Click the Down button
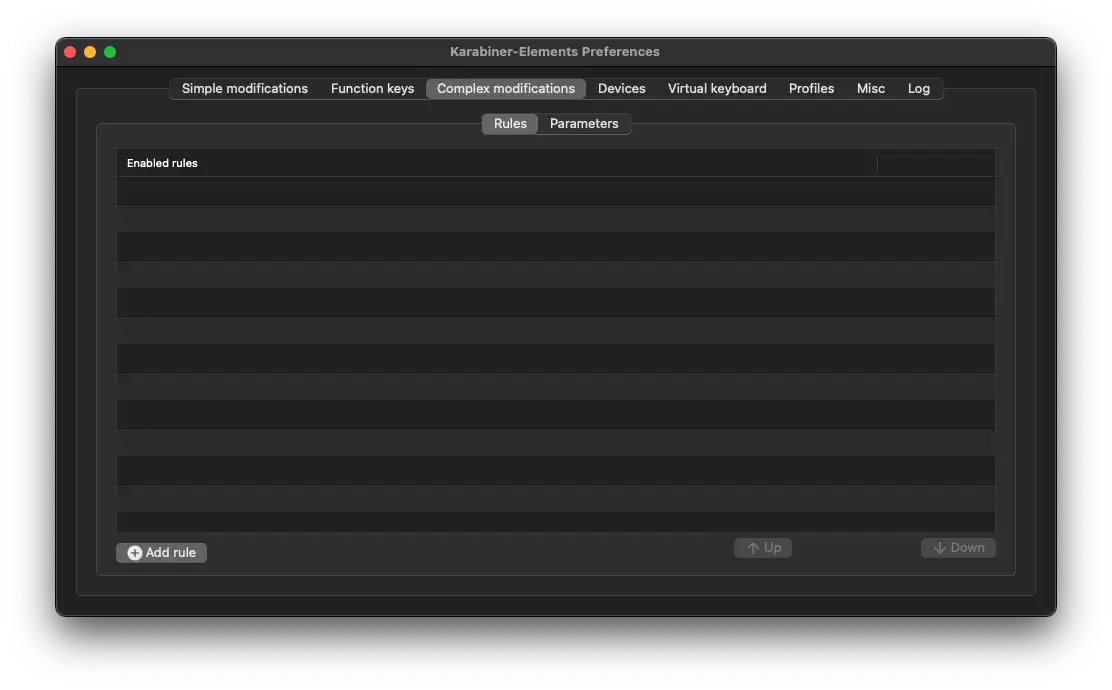 958,547
